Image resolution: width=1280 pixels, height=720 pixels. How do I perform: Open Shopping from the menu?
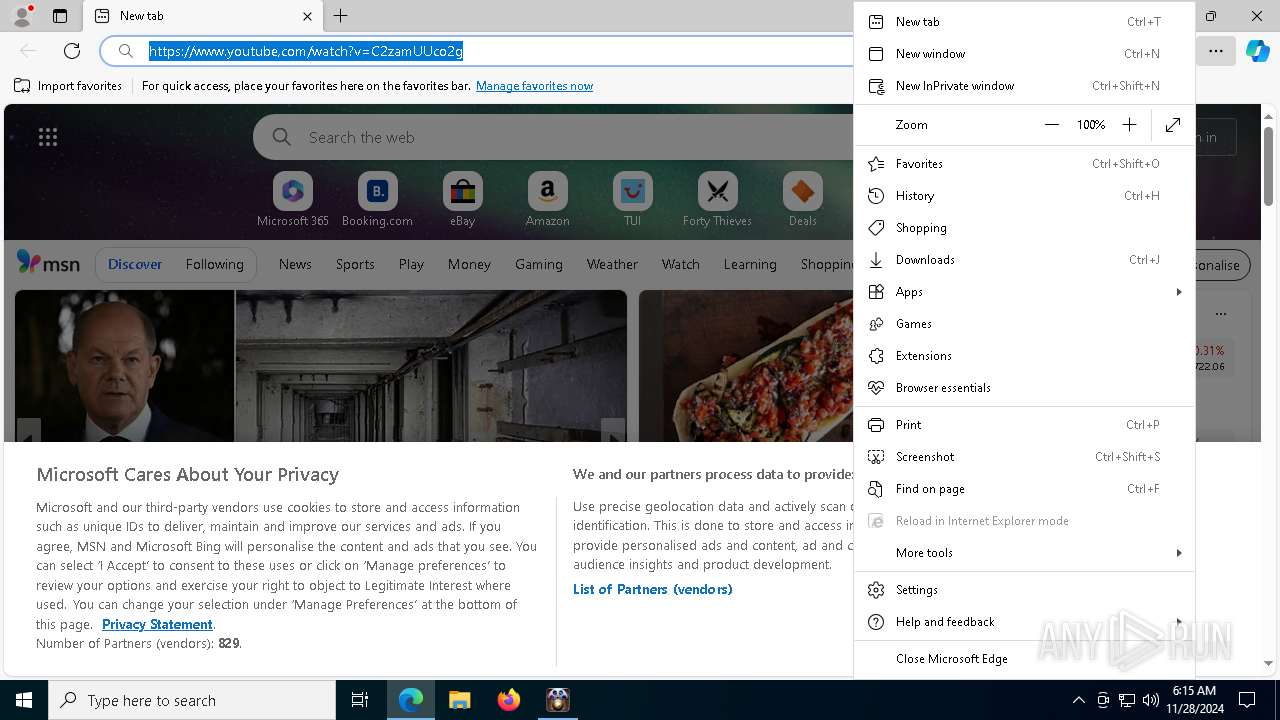[x=1024, y=228]
